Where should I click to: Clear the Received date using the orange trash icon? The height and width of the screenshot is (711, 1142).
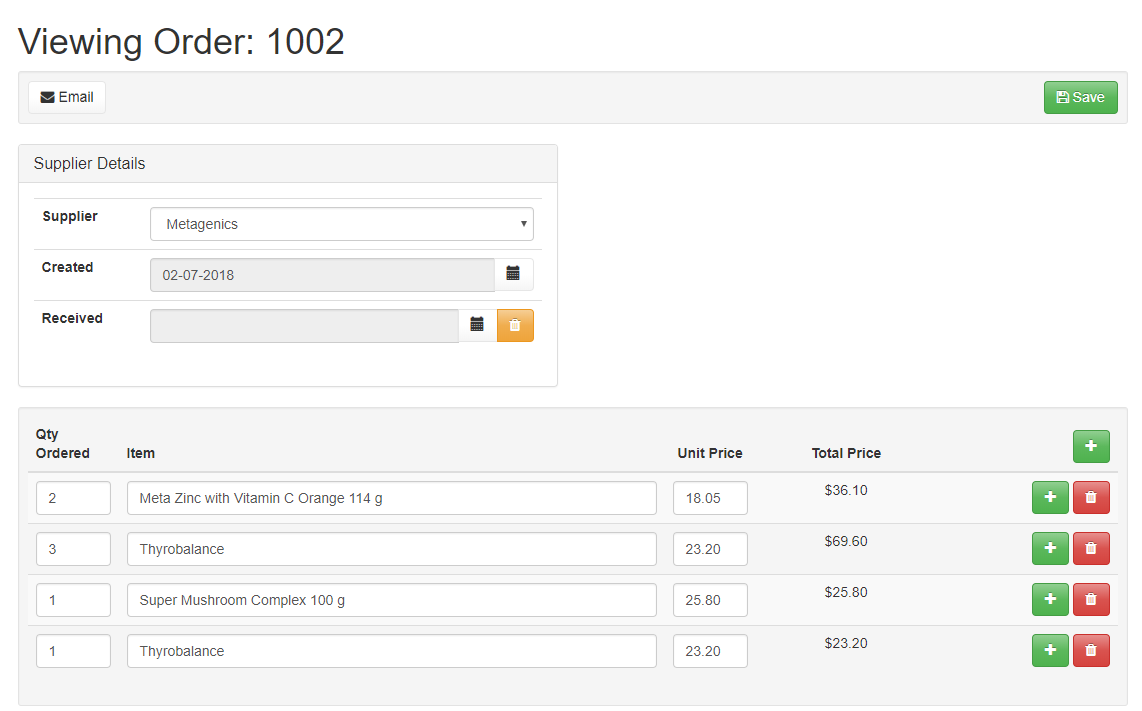point(515,325)
